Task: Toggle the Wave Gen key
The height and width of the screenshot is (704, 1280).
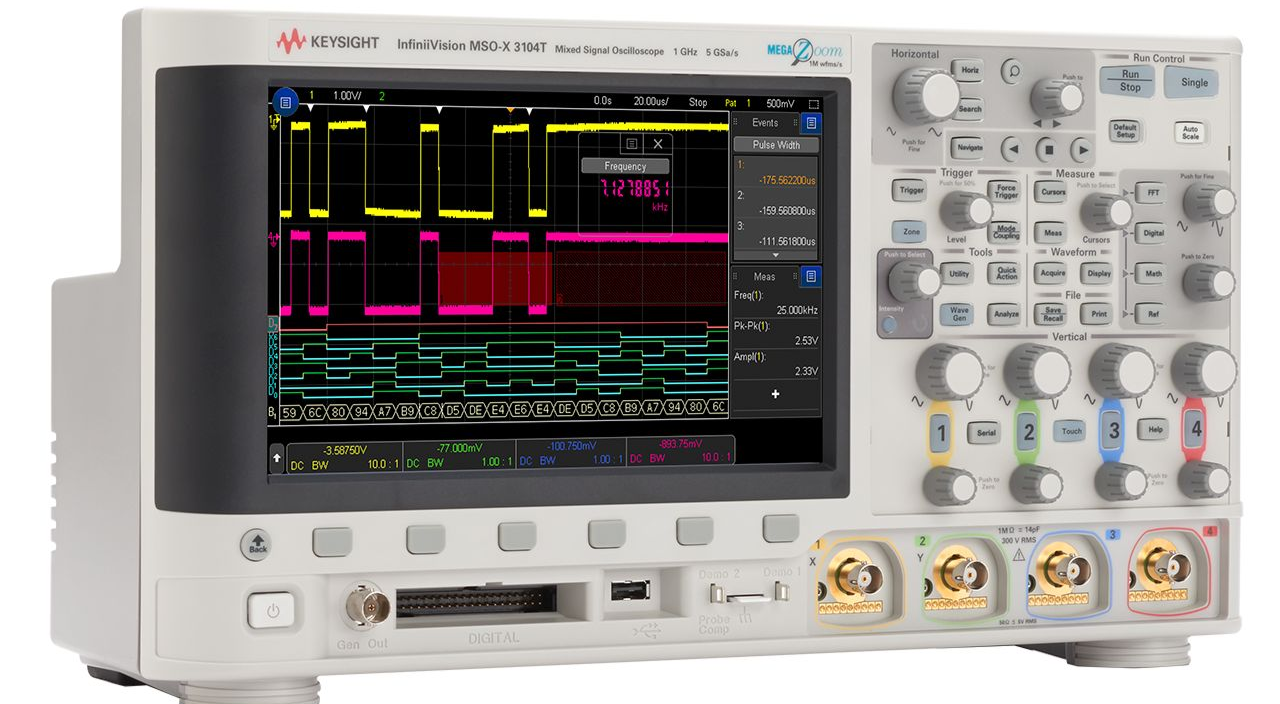Action: pos(957,313)
